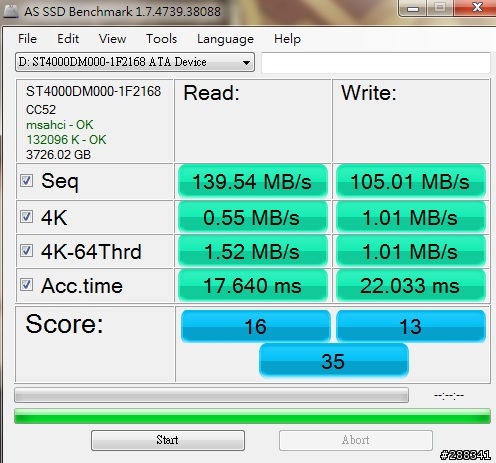Click the green overall progress bar
The width and height of the screenshot is (496, 463).
[252, 416]
